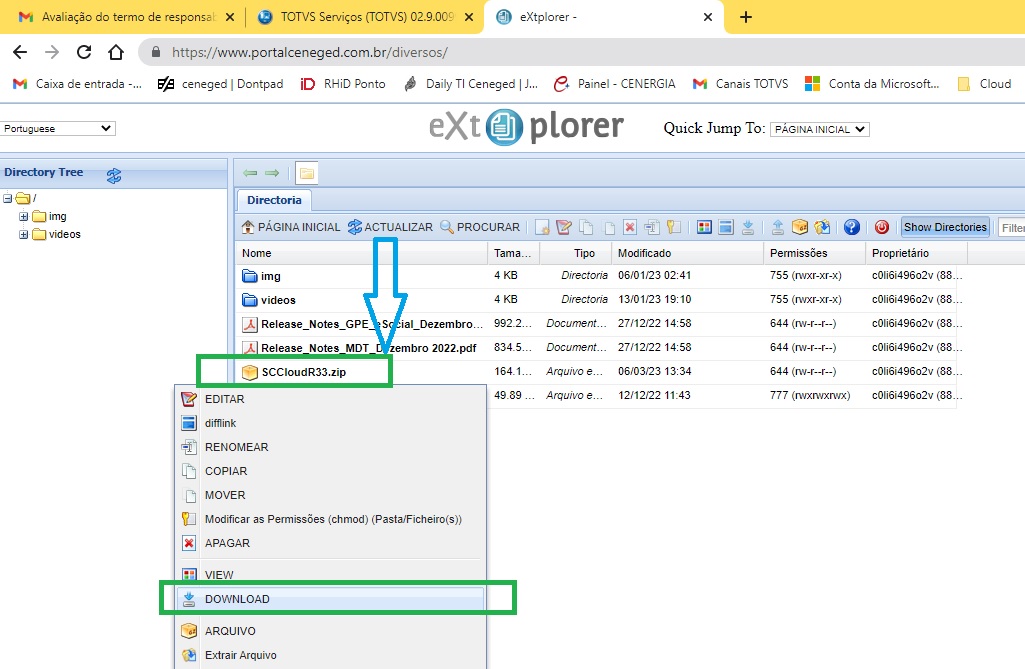Screen dimensions: 1025x669
Task: Click the red logout power icon
Action: 882,227
